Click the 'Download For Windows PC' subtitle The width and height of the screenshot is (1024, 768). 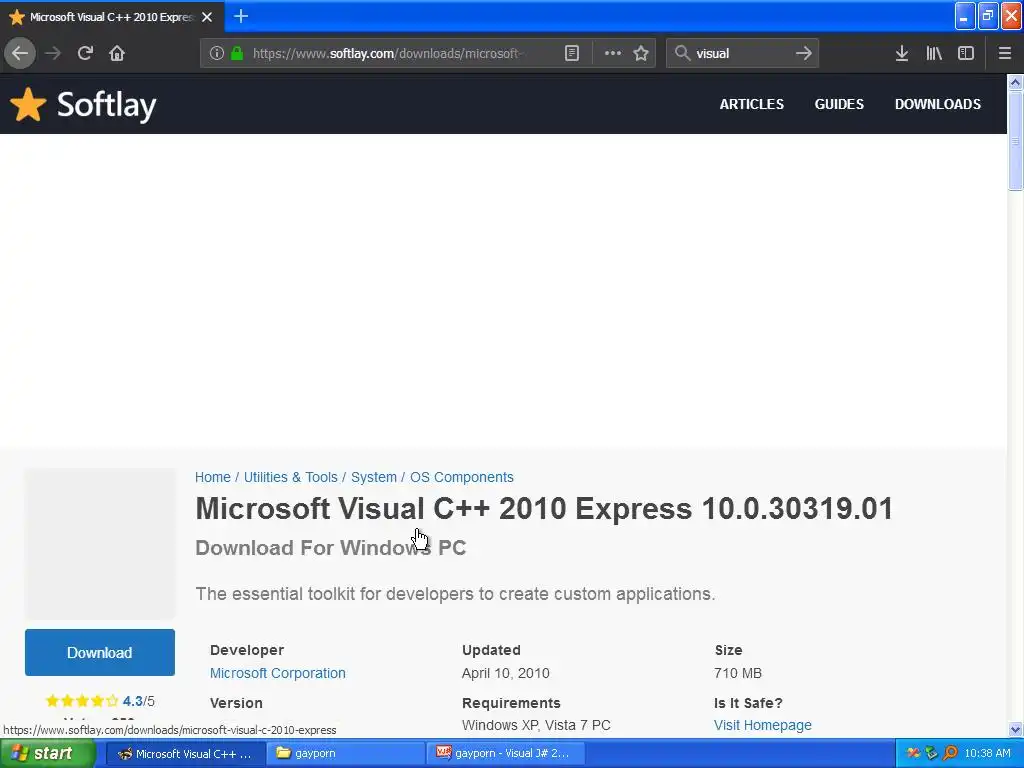[330, 548]
